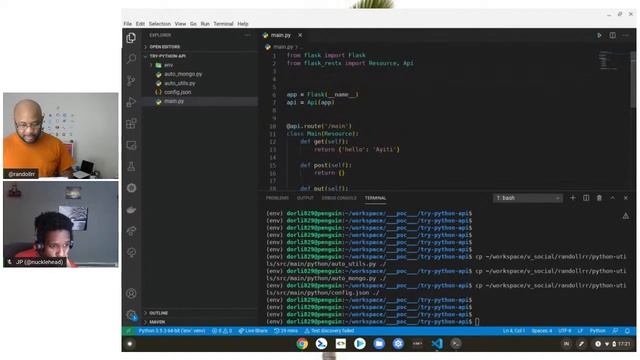This screenshot has height=360, width=640.
Task: Open notifications bell in status bar
Action: [627, 331]
